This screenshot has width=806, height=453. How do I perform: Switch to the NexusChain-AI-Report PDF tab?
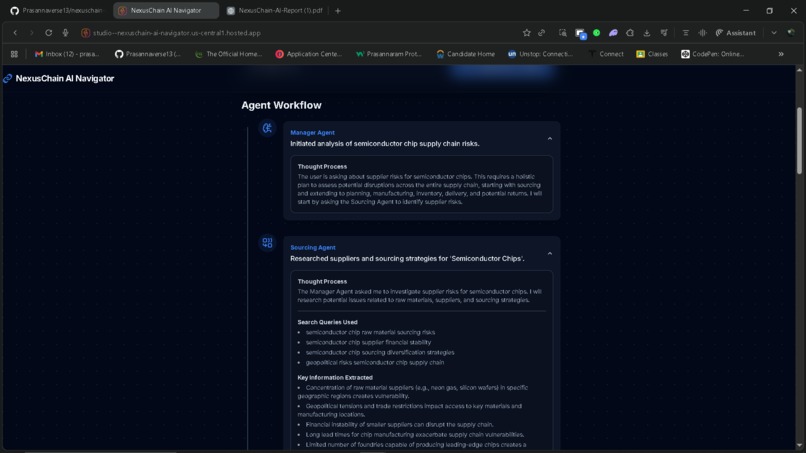click(x=275, y=10)
